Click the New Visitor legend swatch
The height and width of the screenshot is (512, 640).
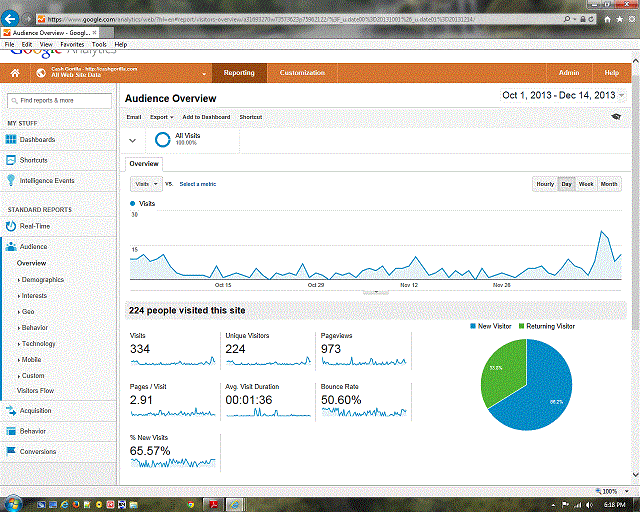click(x=473, y=326)
